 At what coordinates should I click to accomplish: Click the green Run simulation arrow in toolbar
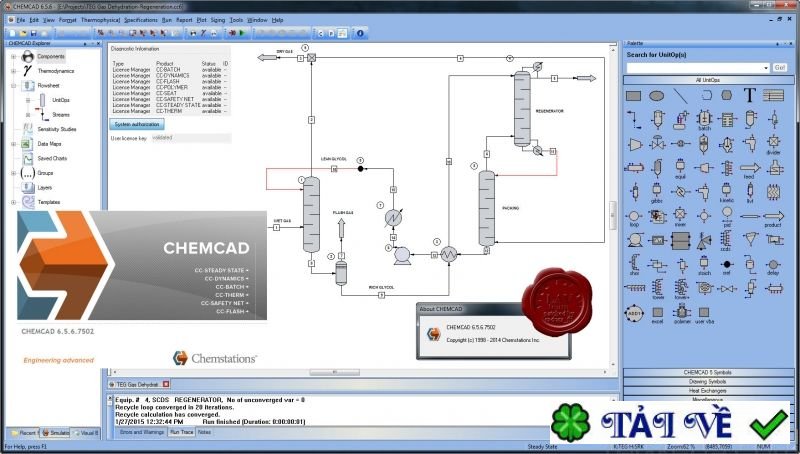pos(242,33)
